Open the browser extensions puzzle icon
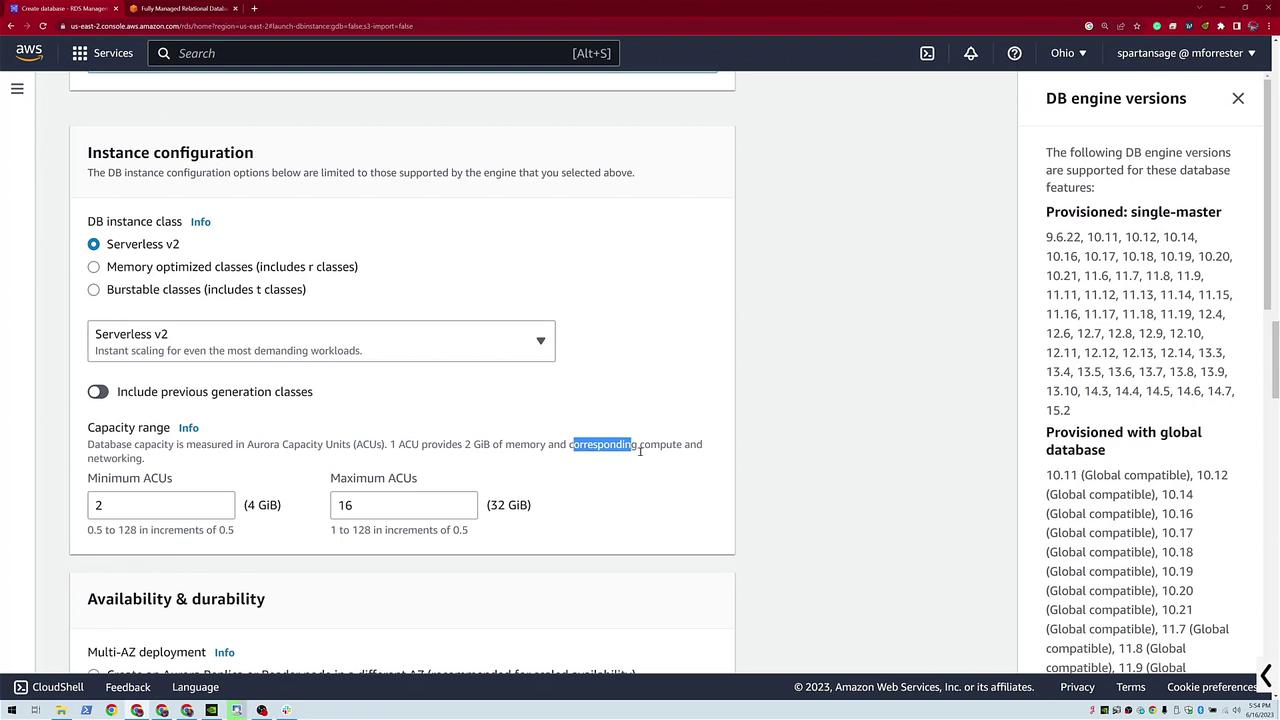This screenshot has width=1280, height=720. (1221, 26)
